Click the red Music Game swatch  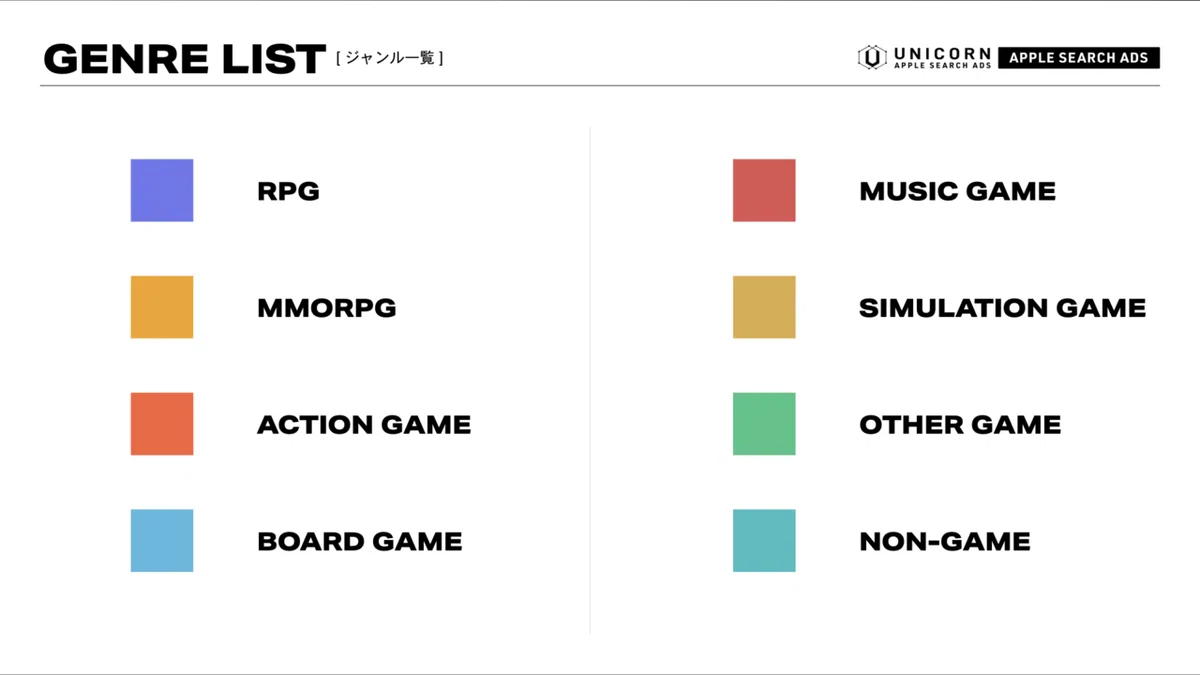point(764,190)
